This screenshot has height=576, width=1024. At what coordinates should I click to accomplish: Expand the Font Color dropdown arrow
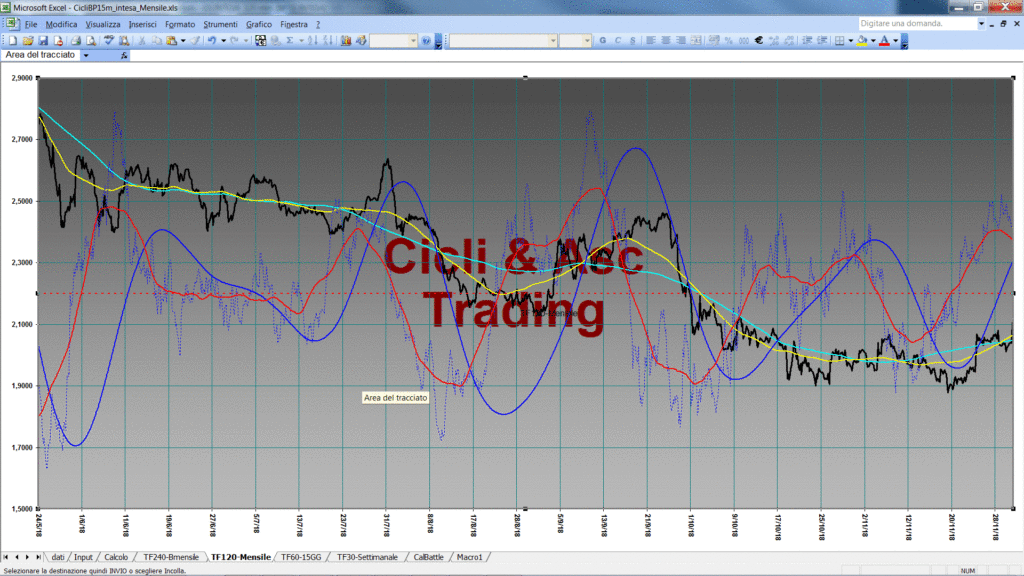click(895, 40)
